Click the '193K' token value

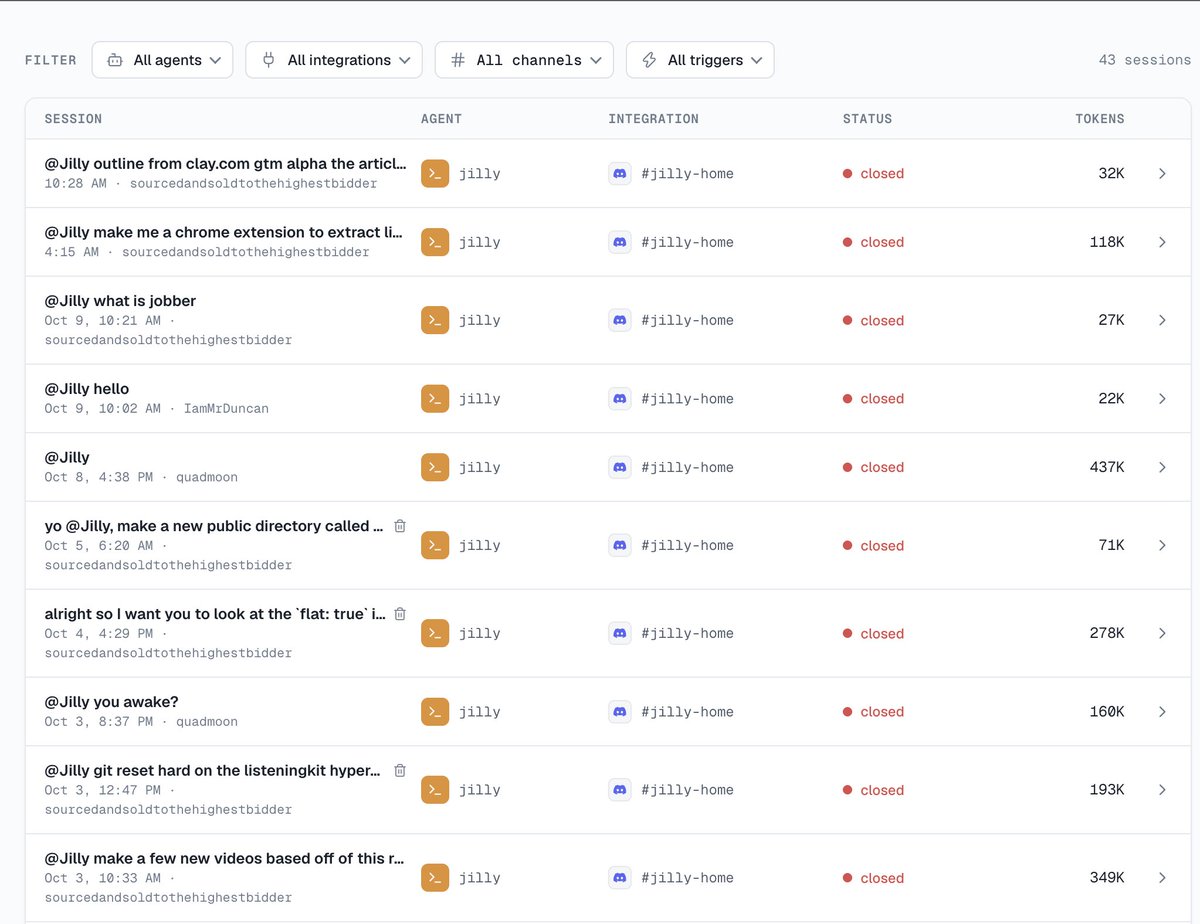[x=1107, y=790]
